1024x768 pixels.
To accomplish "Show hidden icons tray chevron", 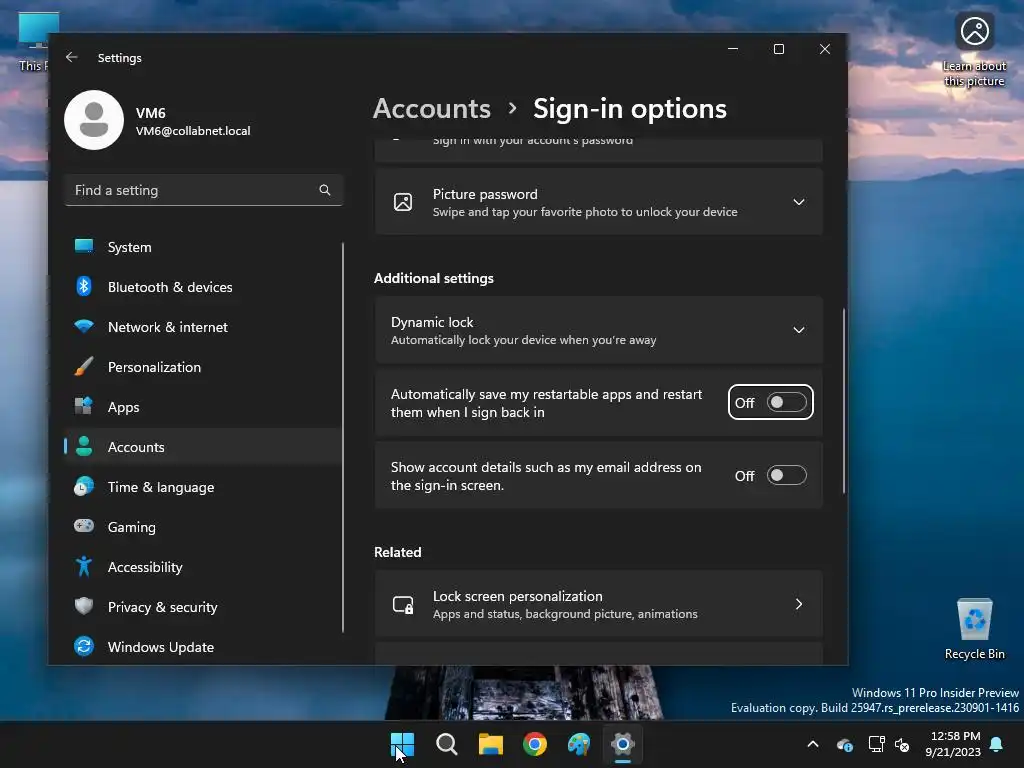I will tap(812, 744).
